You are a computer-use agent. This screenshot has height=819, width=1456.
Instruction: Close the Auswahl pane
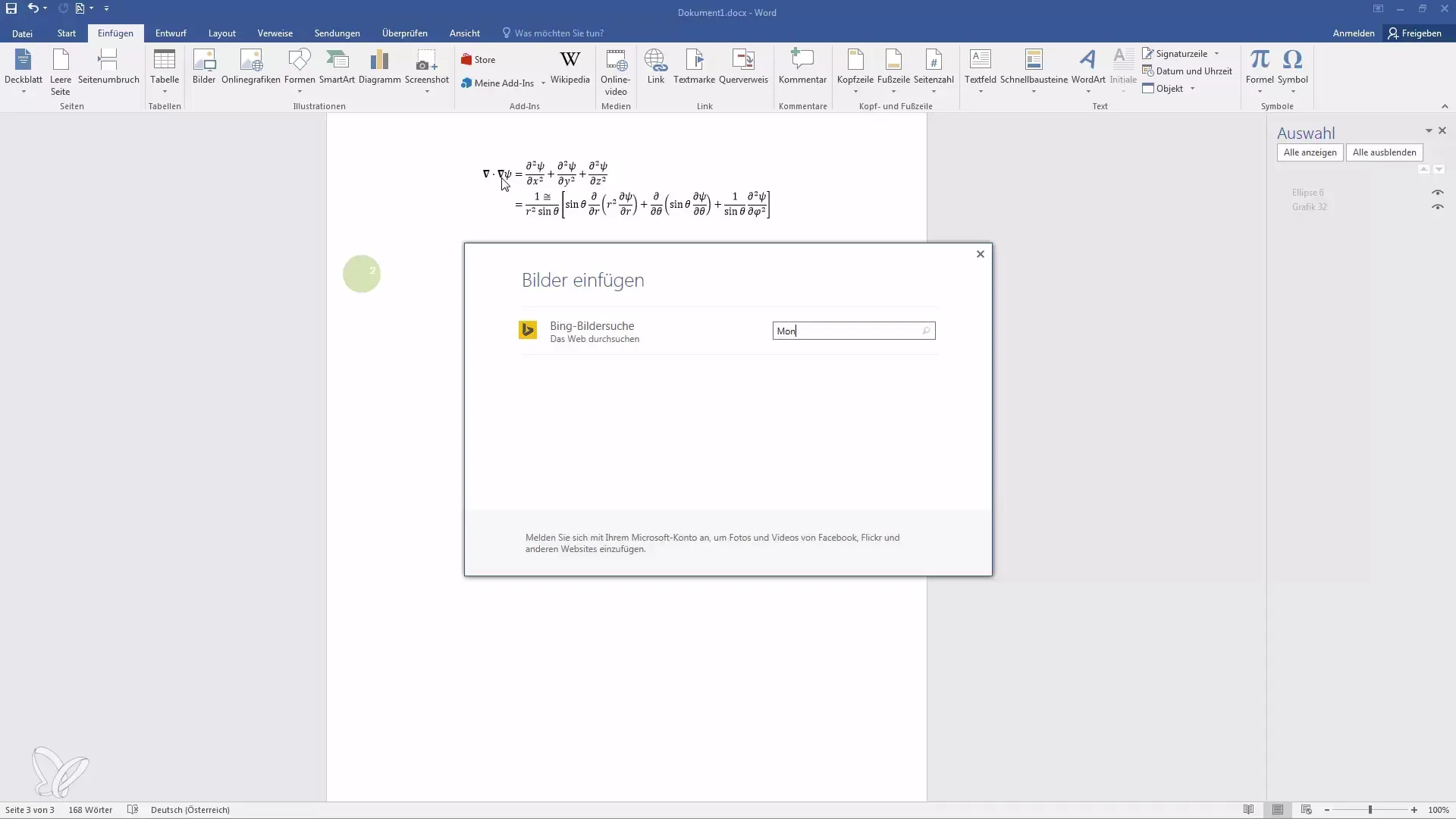1442,131
